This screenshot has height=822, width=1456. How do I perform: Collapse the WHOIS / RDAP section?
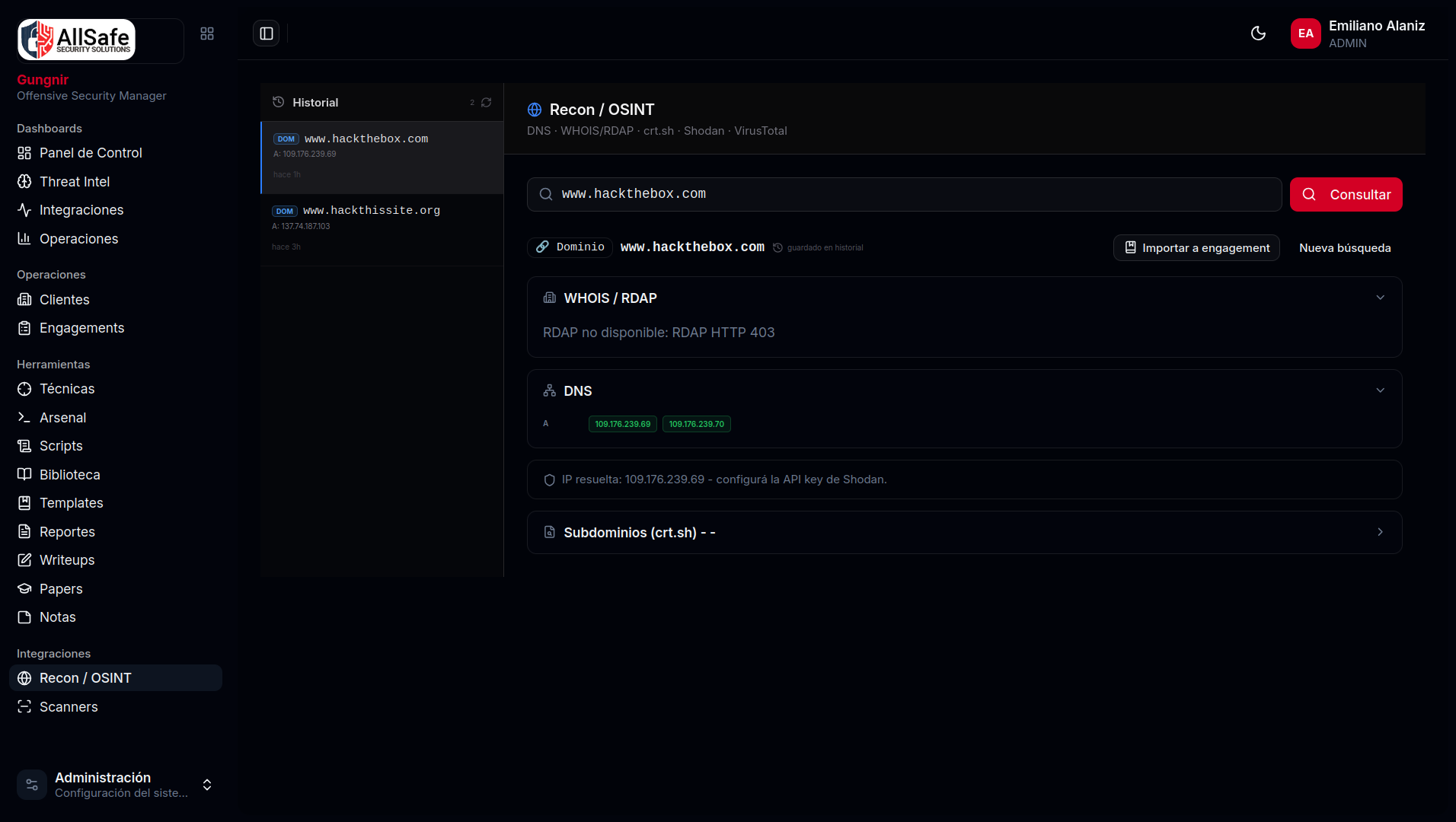click(x=1380, y=298)
